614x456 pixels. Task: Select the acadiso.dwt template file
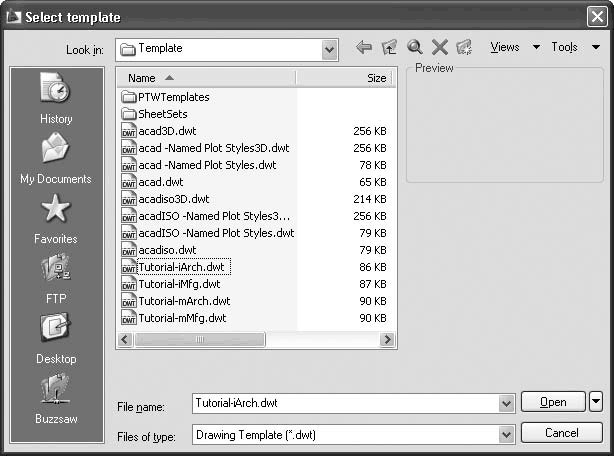pyautogui.click(x=167, y=250)
